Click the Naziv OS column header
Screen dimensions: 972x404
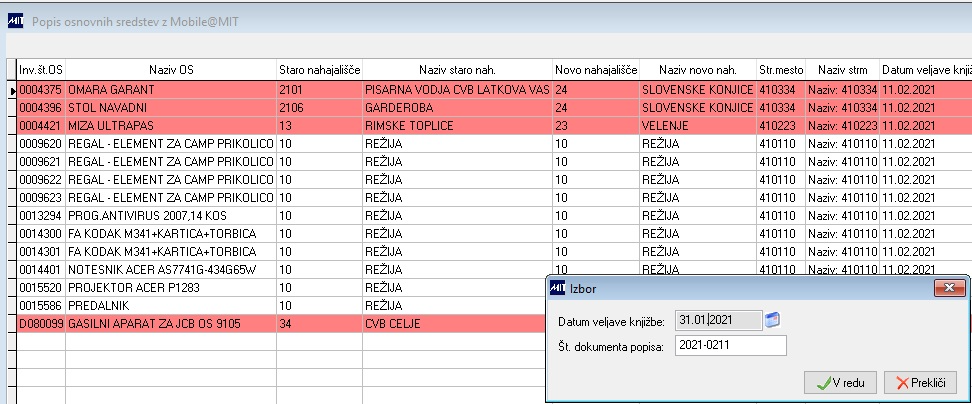click(171, 69)
